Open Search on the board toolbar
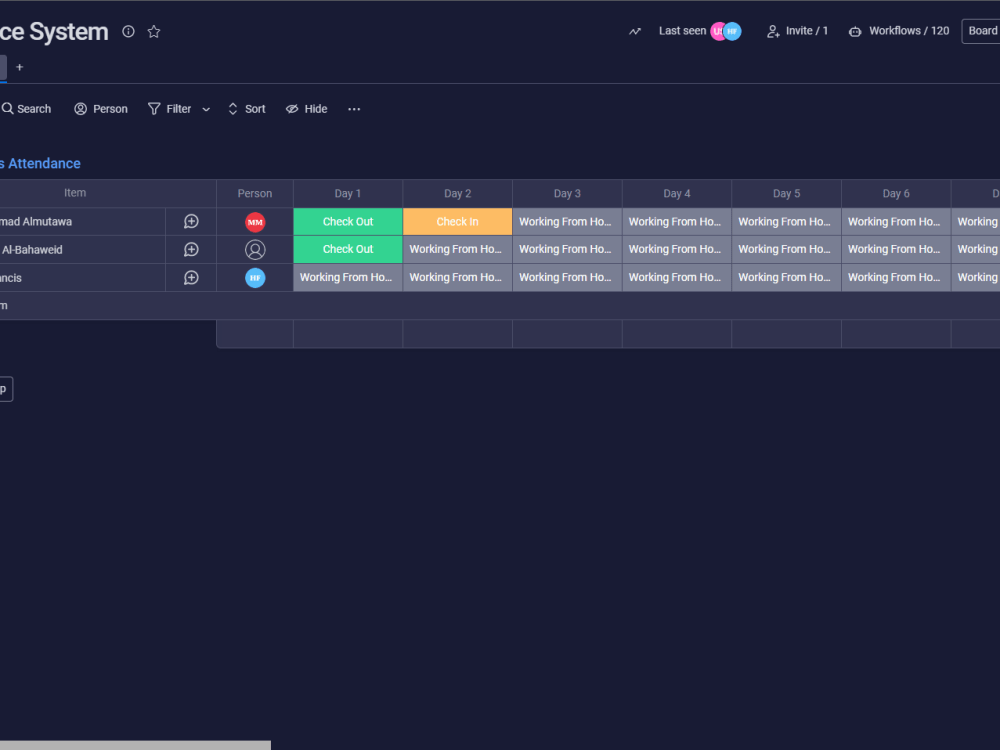This screenshot has width=1000, height=750. (x=24, y=108)
